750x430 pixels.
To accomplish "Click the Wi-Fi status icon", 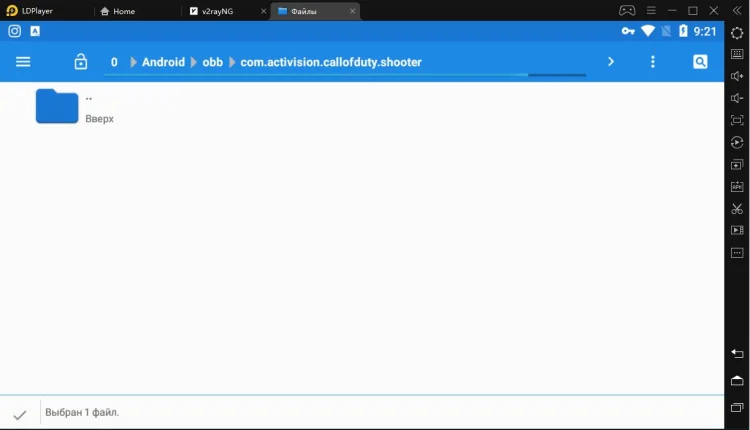I will pos(648,31).
